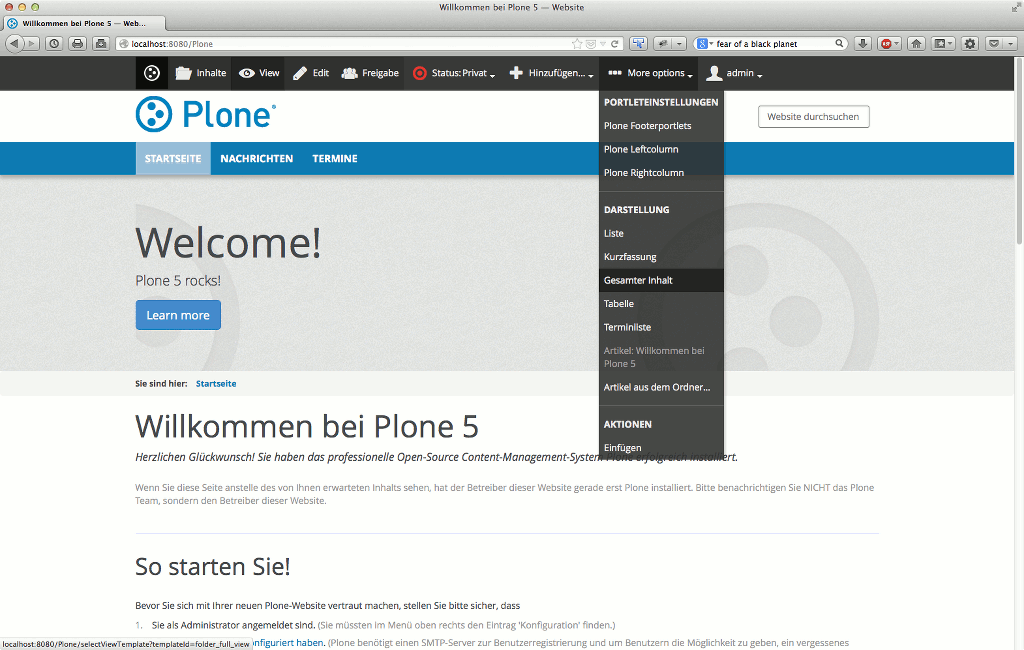Switch to View mode with eye icon
Screen dimensions: 1024x650
click(259, 73)
